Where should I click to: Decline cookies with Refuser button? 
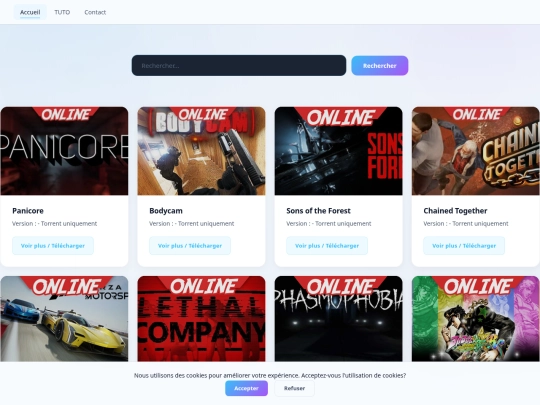point(294,388)
